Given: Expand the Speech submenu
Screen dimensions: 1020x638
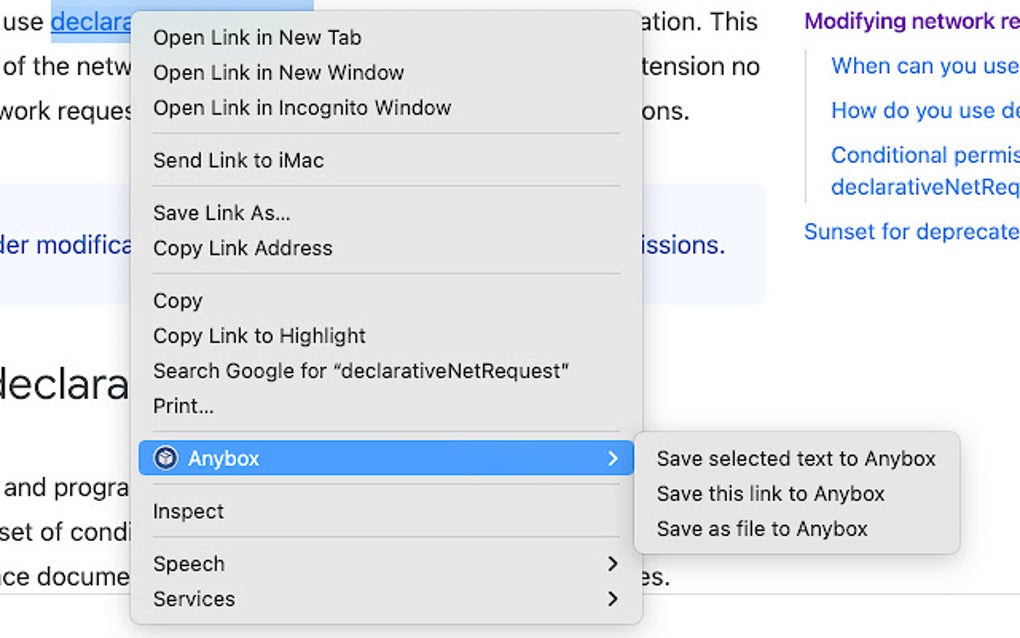Looking at the screenshot, I should 613,564.
